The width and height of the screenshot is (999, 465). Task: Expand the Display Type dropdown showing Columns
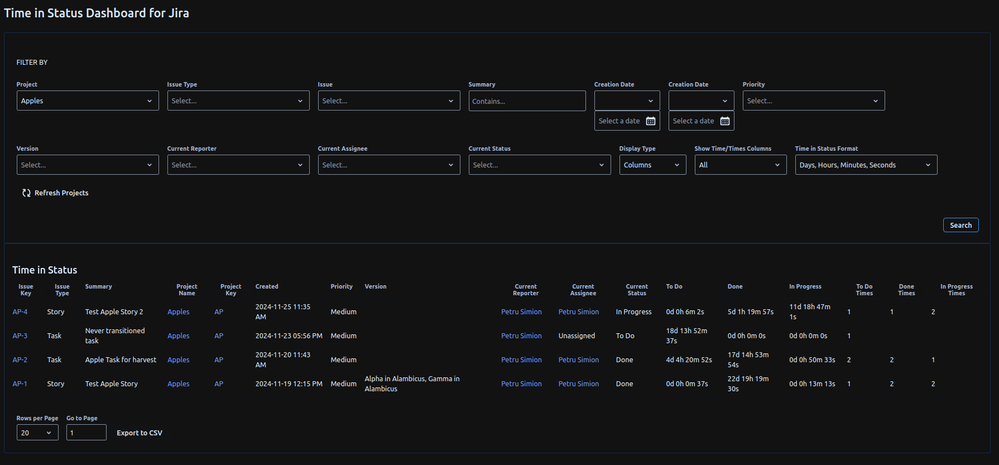652,165
